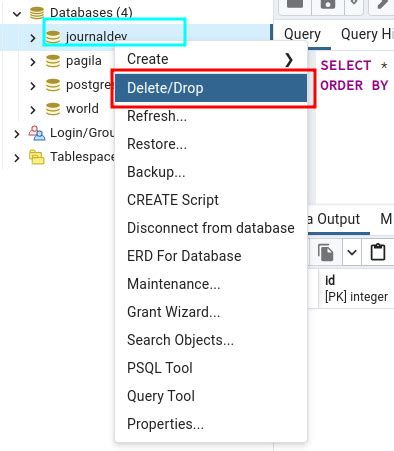
Task: Select the pagila database
Action: click(x=84, y=61)
